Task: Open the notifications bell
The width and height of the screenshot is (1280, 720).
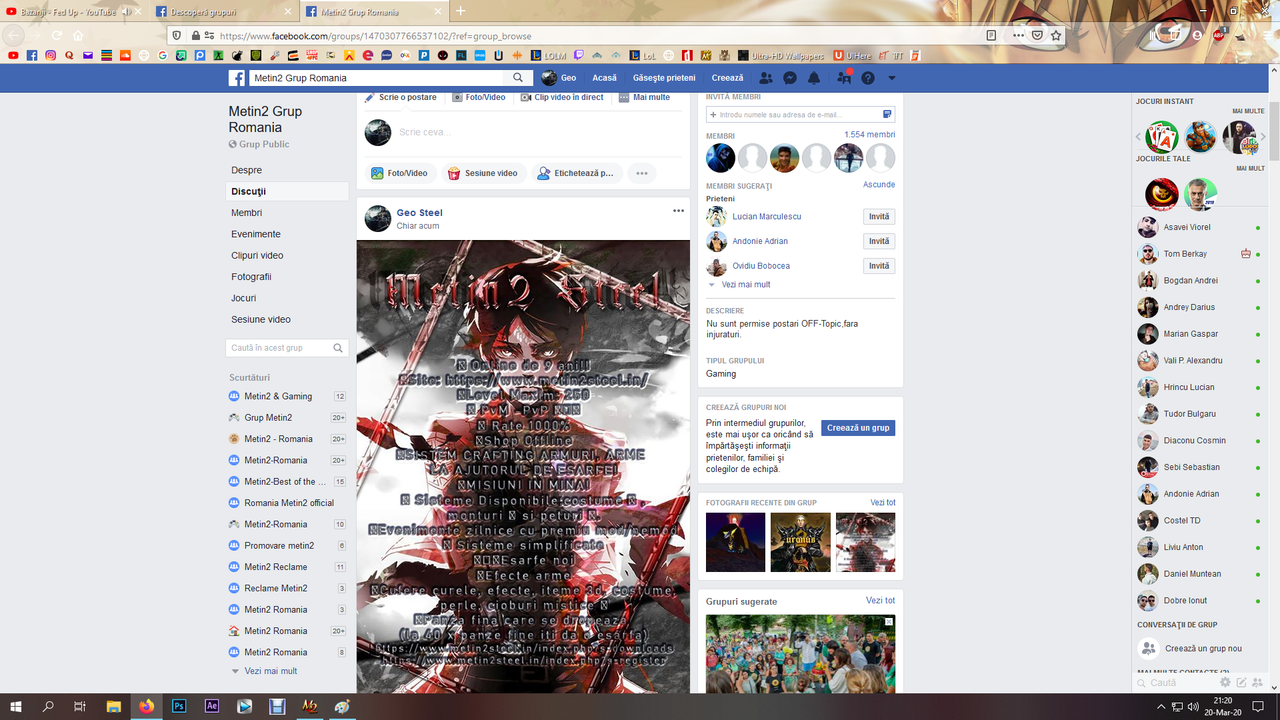Action: pyautogui.click(x=814, y=78)
